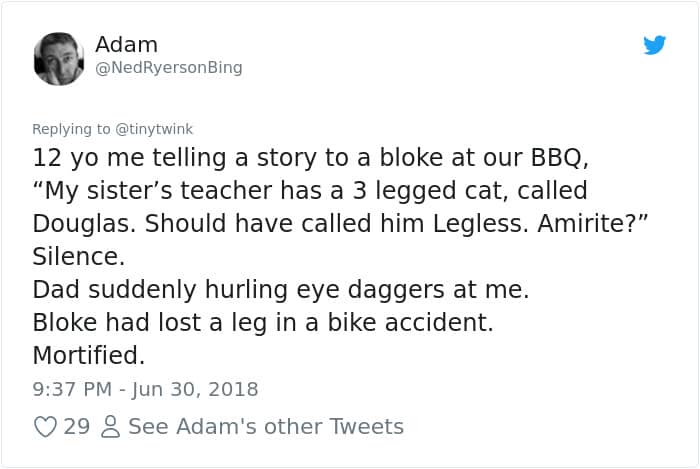Click the like count 29
The image size is (700, 469).
coord(77,427)
